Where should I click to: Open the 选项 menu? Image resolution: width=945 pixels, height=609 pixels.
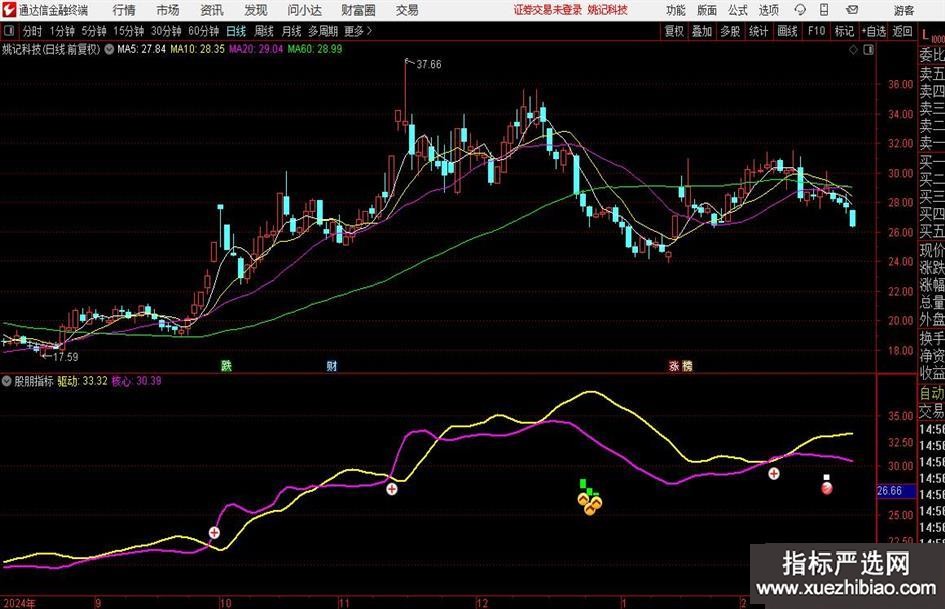[x=768, y=10]
